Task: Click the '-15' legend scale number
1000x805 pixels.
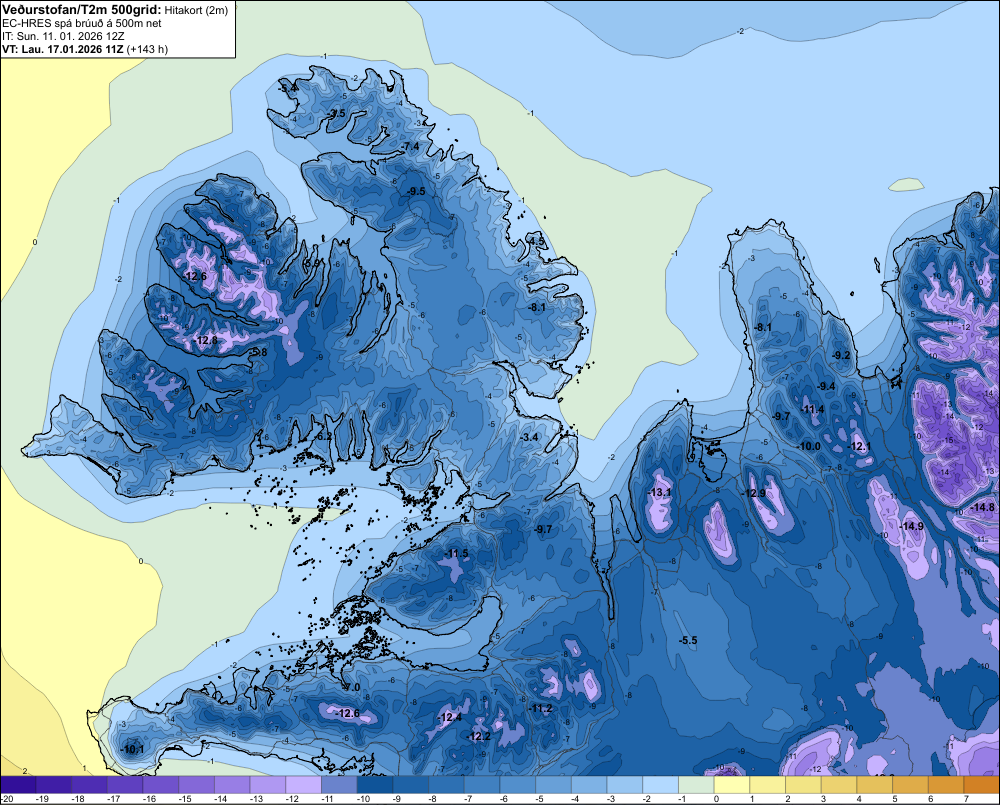Action: (x=186, y=799)
